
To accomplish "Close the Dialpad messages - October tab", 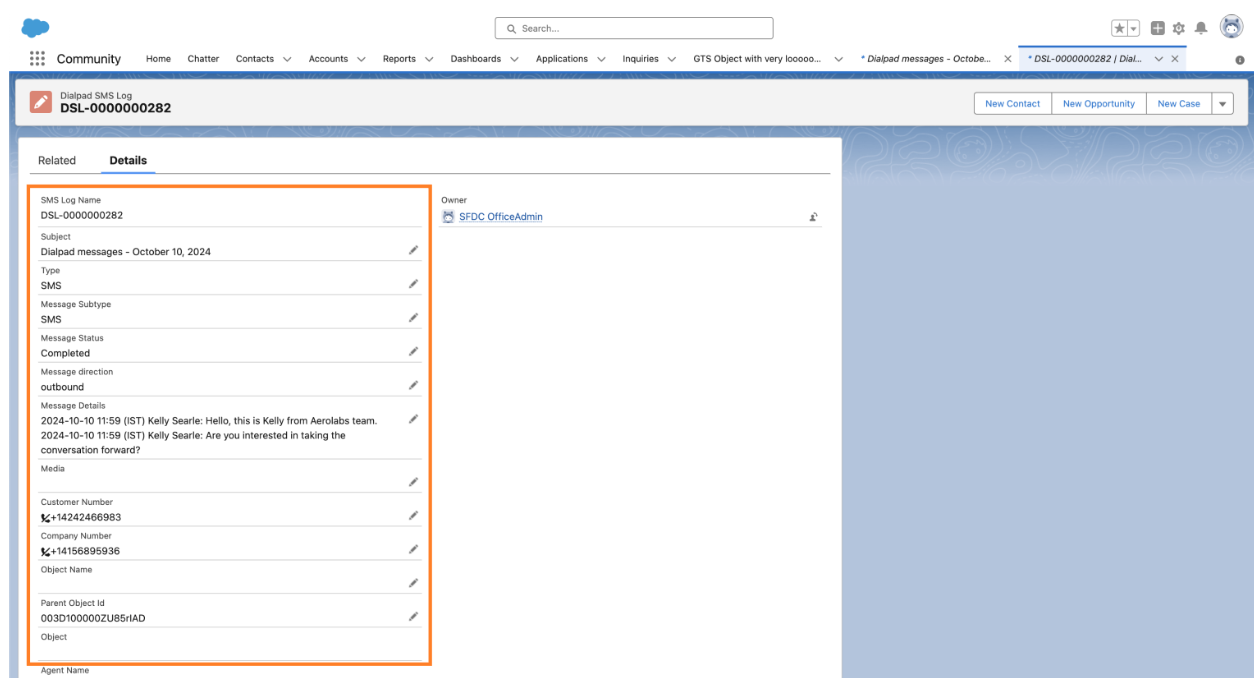I will [x=1007, y=59].
